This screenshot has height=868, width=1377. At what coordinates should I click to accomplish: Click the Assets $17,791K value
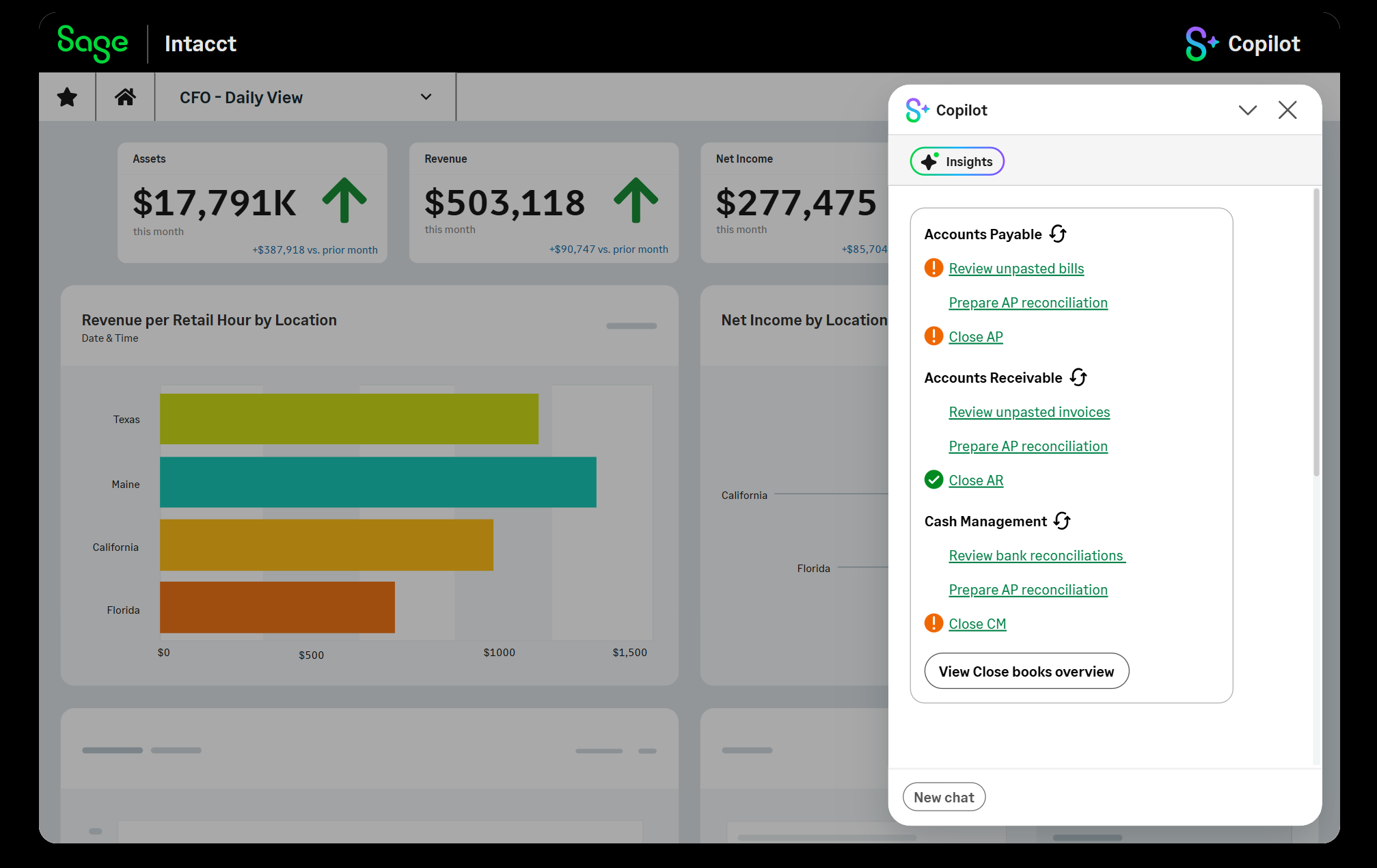pyautogui.click(x=215, y=203)
